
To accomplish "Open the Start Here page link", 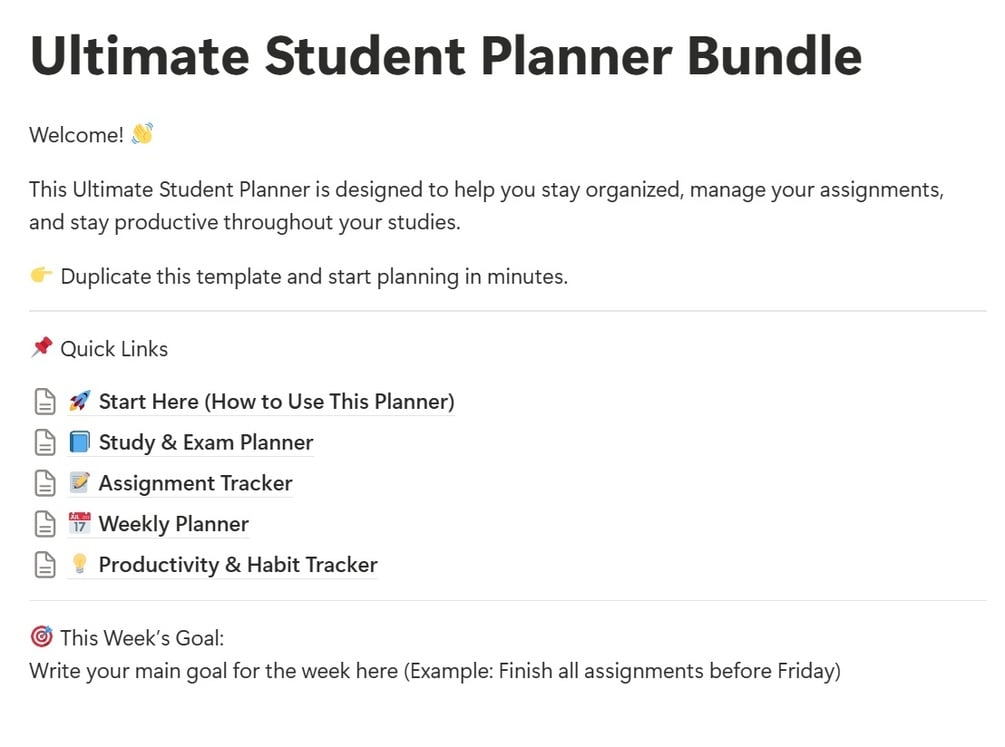I will tap(276, 402).
